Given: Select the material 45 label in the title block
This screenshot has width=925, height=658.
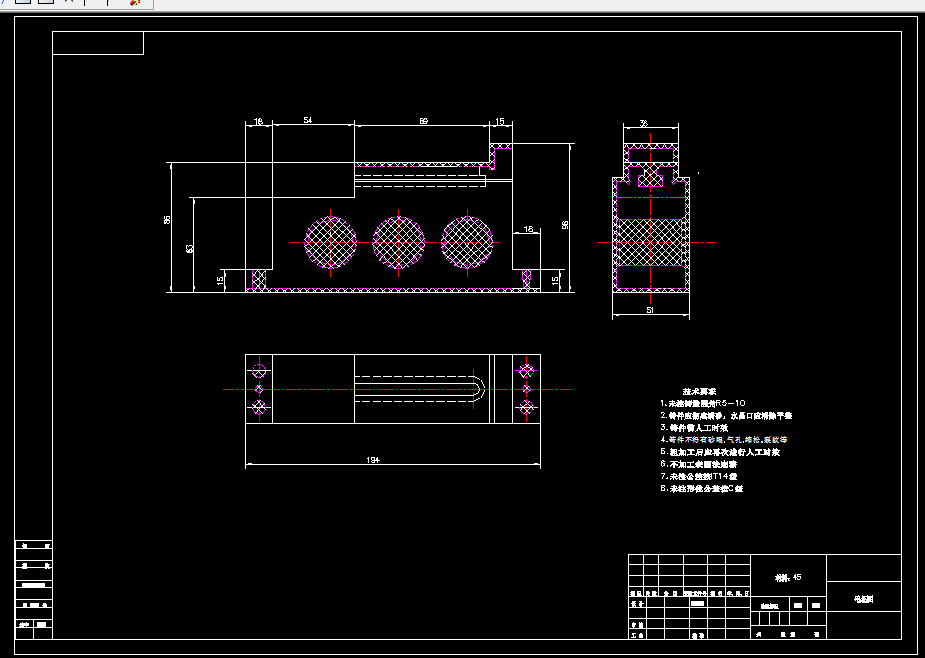Looking at the screenshot, I should 788,578.
